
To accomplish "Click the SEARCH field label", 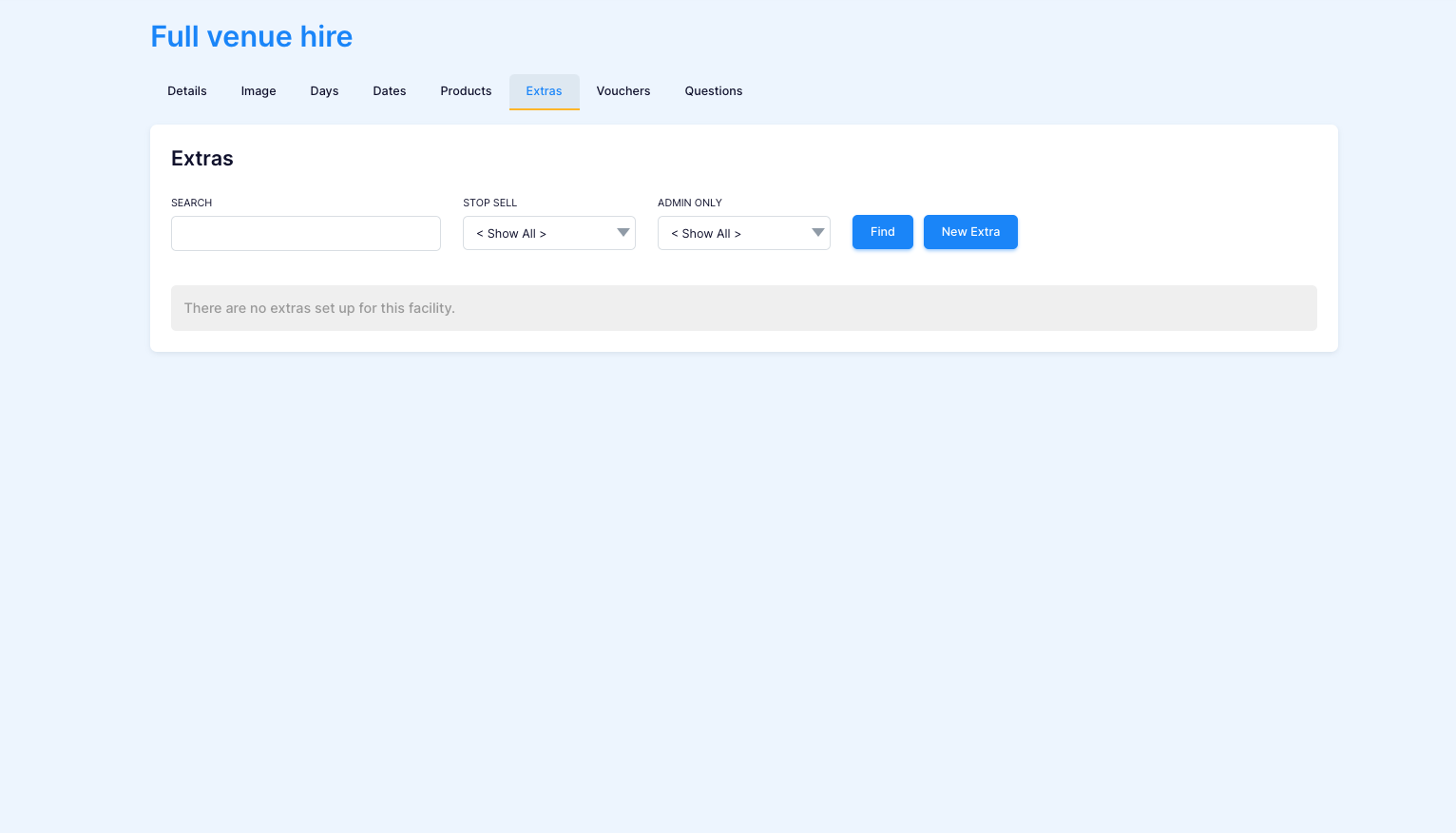I will click(192, 203).
